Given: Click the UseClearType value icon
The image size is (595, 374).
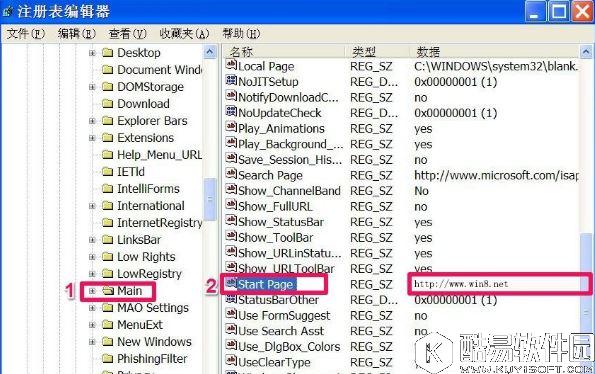Looking at the screenshot, I should coord(231,361).
